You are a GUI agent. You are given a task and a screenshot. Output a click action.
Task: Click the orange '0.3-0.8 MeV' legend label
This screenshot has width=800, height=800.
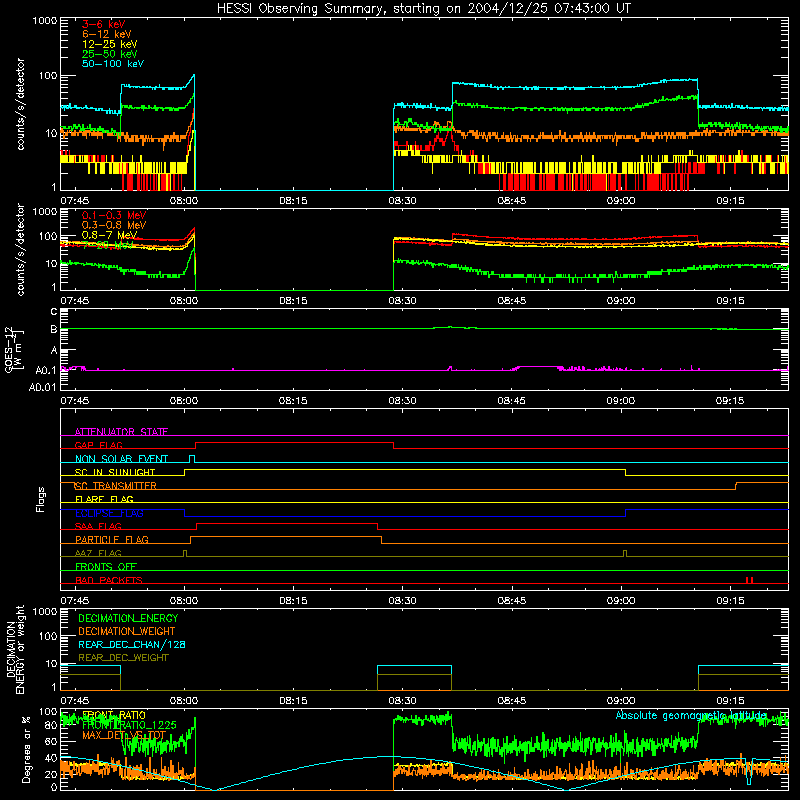pyautogui.click(x=114, y=225)
